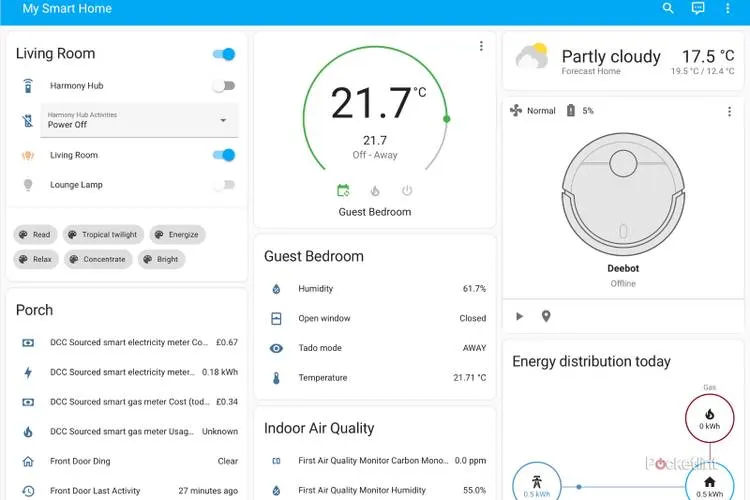Toggle the Harmony Hub switch
Screen dimensions: 750x500
pyautogui.click(x=224, y=86)
